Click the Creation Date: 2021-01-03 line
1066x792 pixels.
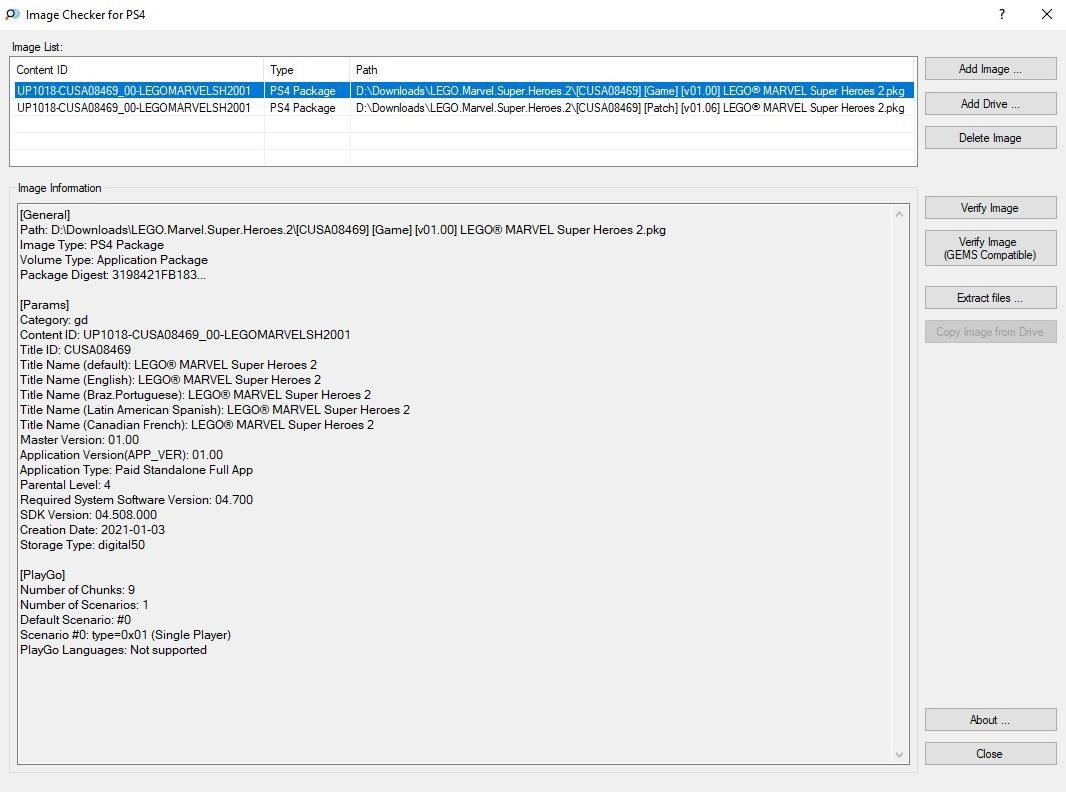pyautogui.click(x=92, y=530)
